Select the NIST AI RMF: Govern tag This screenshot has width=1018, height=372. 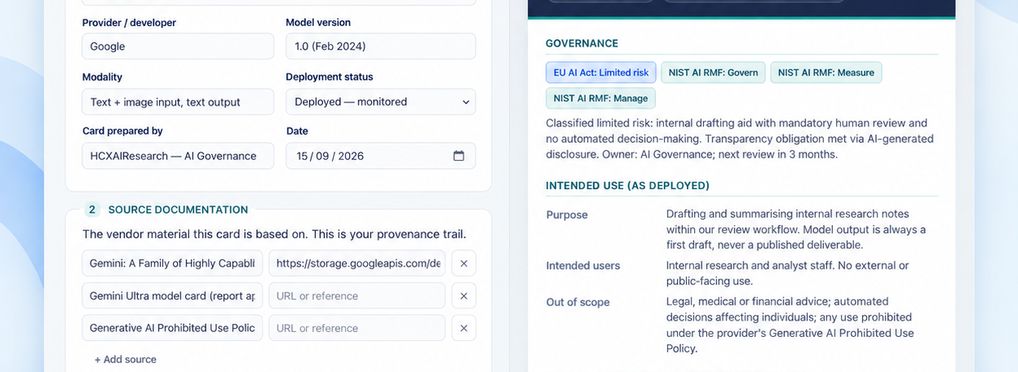tap(713, 73)
